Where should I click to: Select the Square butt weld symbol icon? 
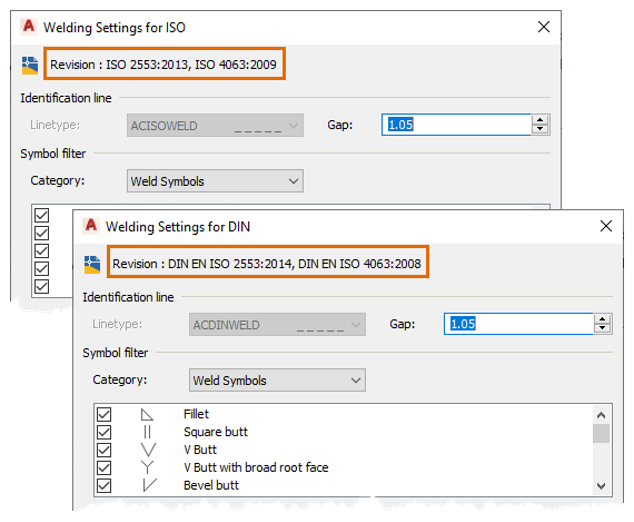pos(148,432)
